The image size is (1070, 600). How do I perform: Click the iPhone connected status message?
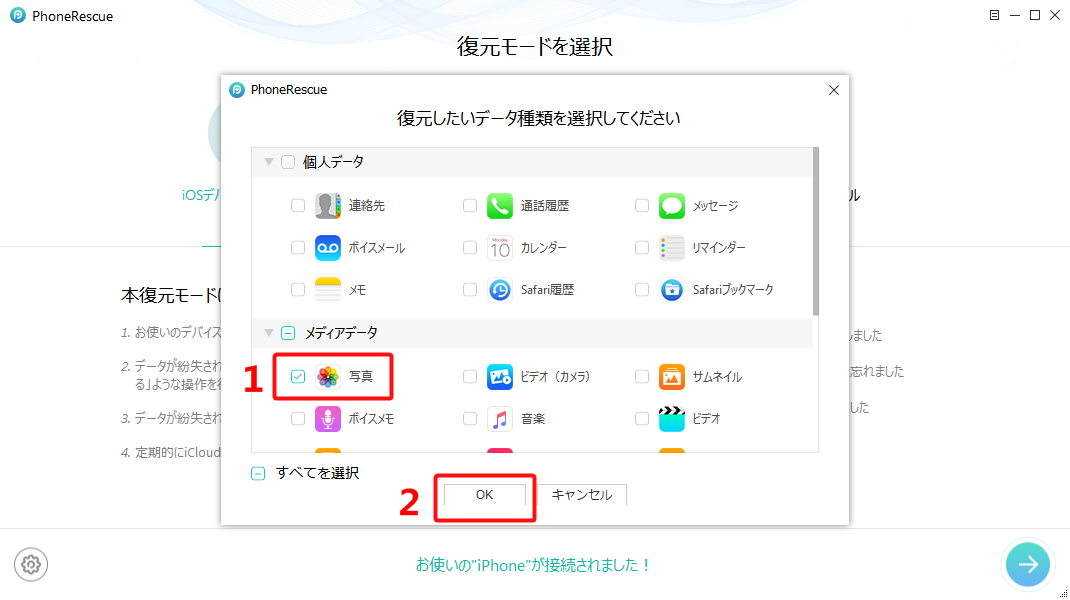click(534, 565)
